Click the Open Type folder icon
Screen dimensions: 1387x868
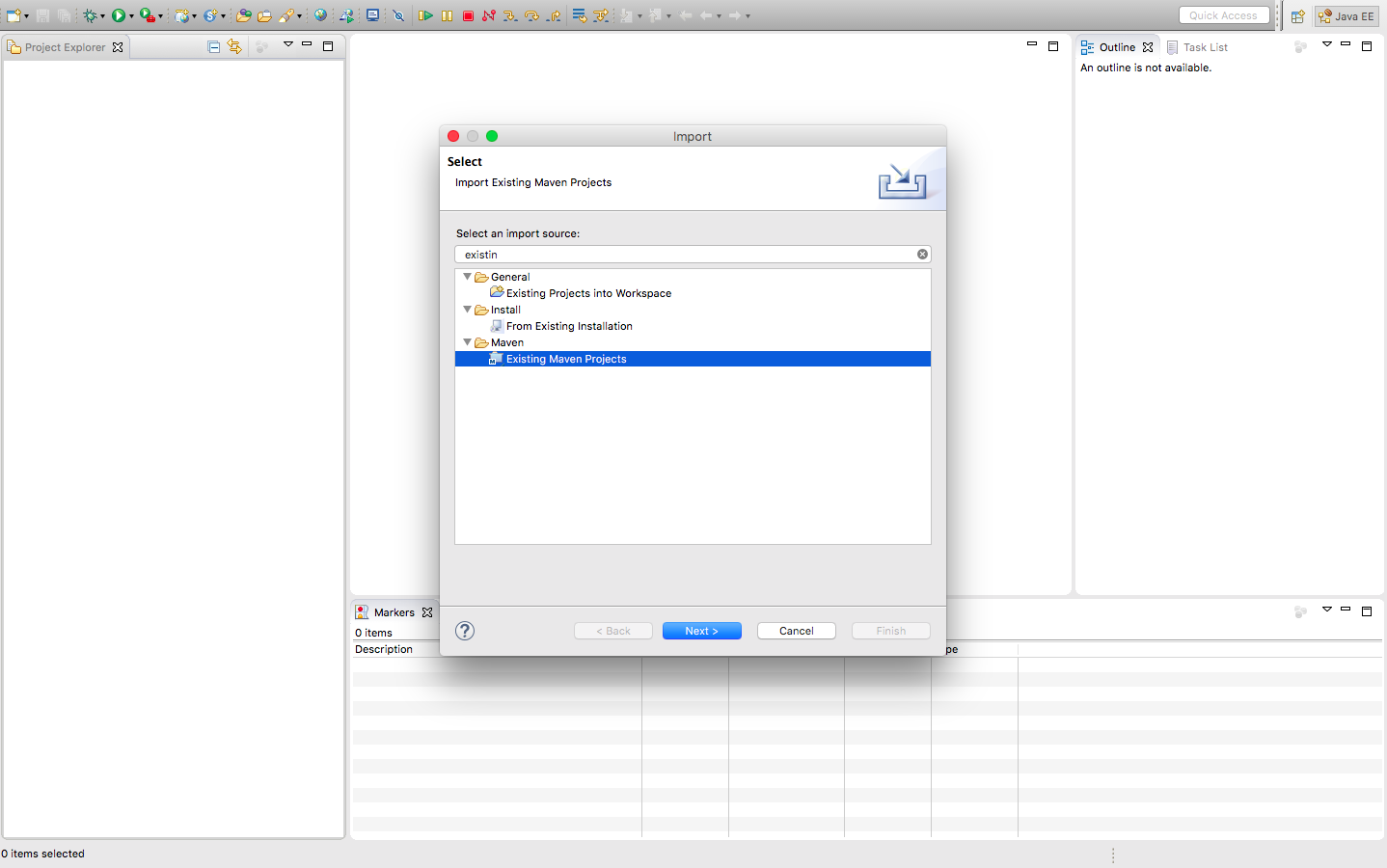[243, 15]
